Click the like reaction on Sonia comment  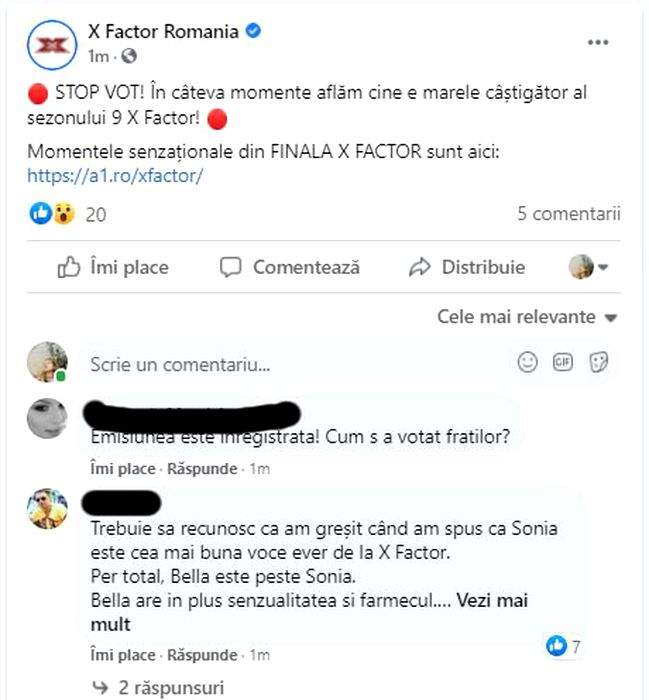pos(556,646)
